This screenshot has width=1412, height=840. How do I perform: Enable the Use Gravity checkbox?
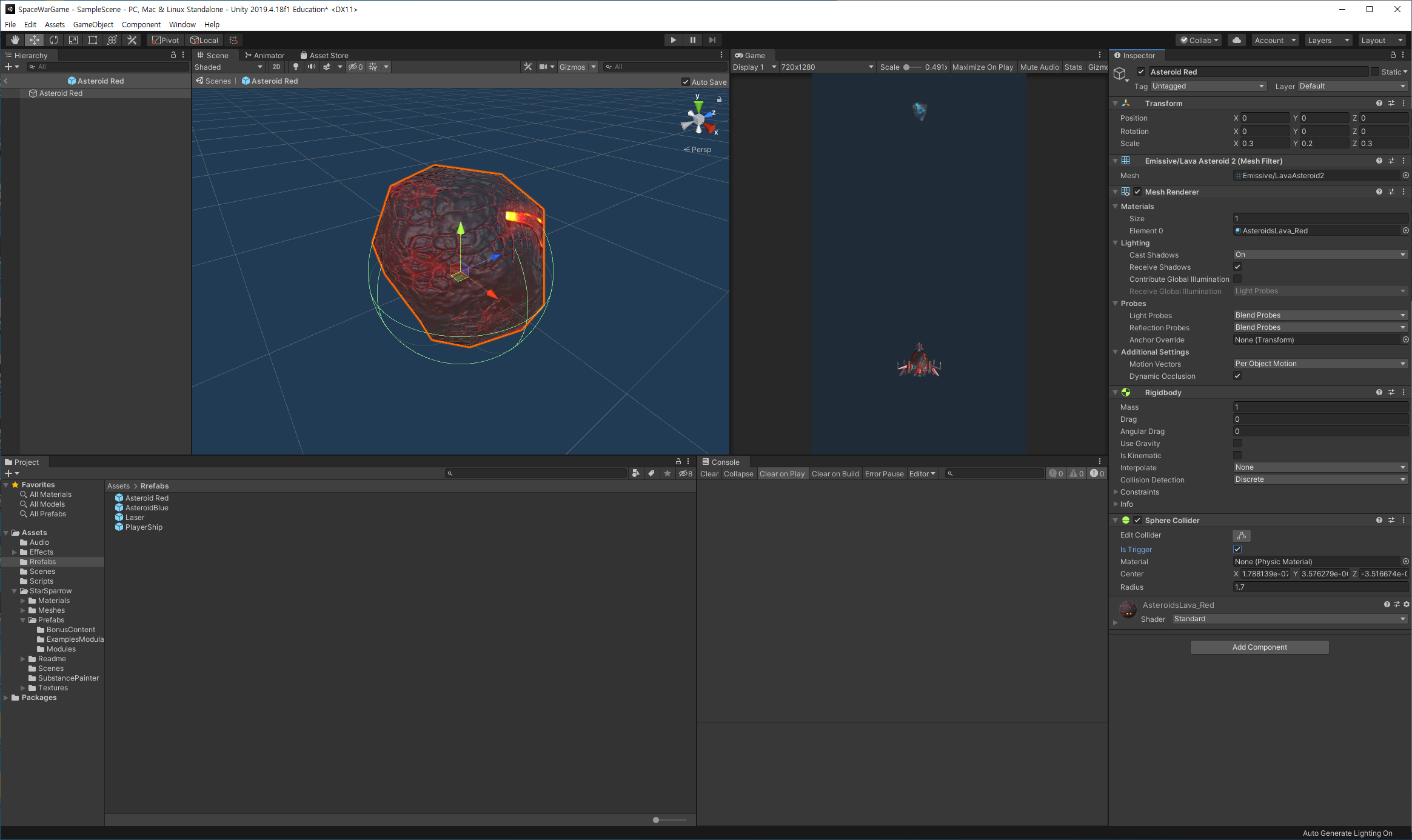click(1237, 443)
